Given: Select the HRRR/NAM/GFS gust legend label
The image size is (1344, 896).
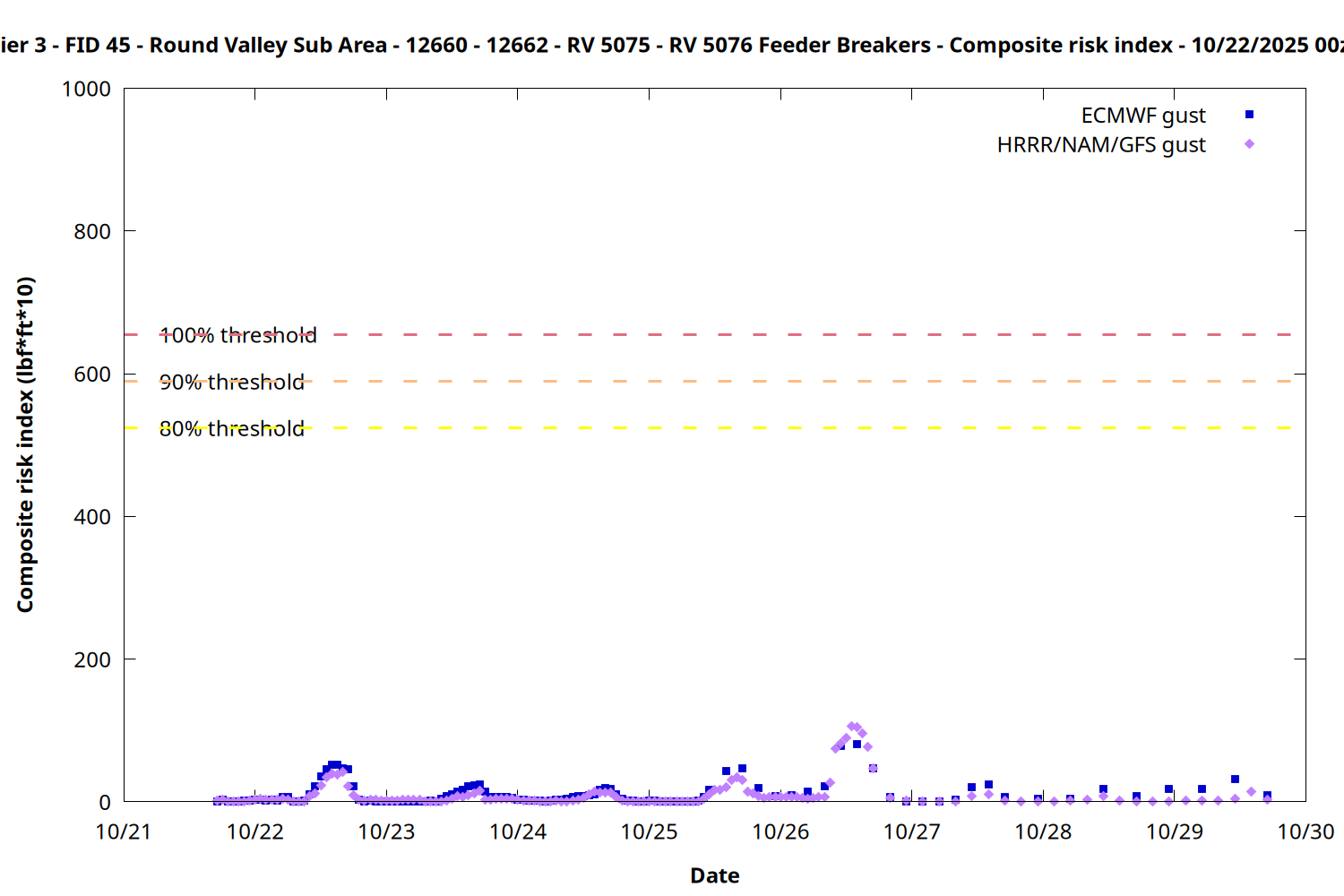Looking at the screenshot, I should 1100,145.
